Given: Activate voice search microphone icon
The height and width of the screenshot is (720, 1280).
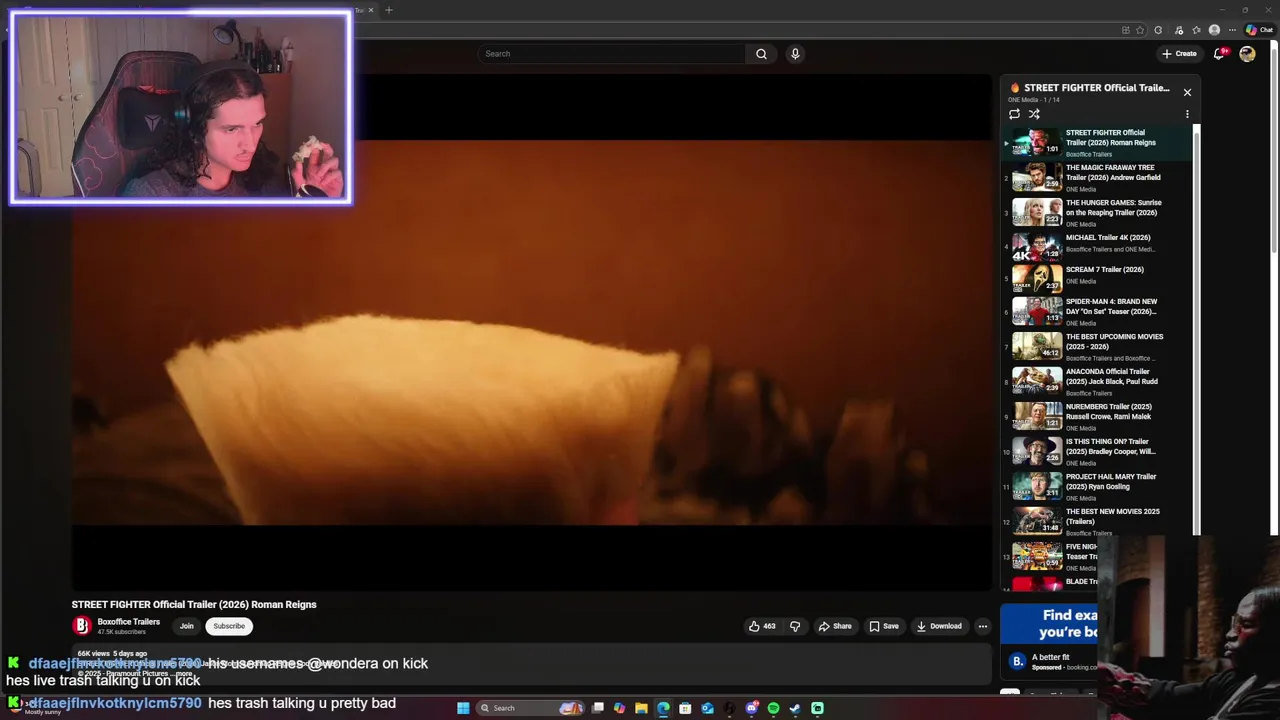Looking at the screenshot, I should [795, 54].
